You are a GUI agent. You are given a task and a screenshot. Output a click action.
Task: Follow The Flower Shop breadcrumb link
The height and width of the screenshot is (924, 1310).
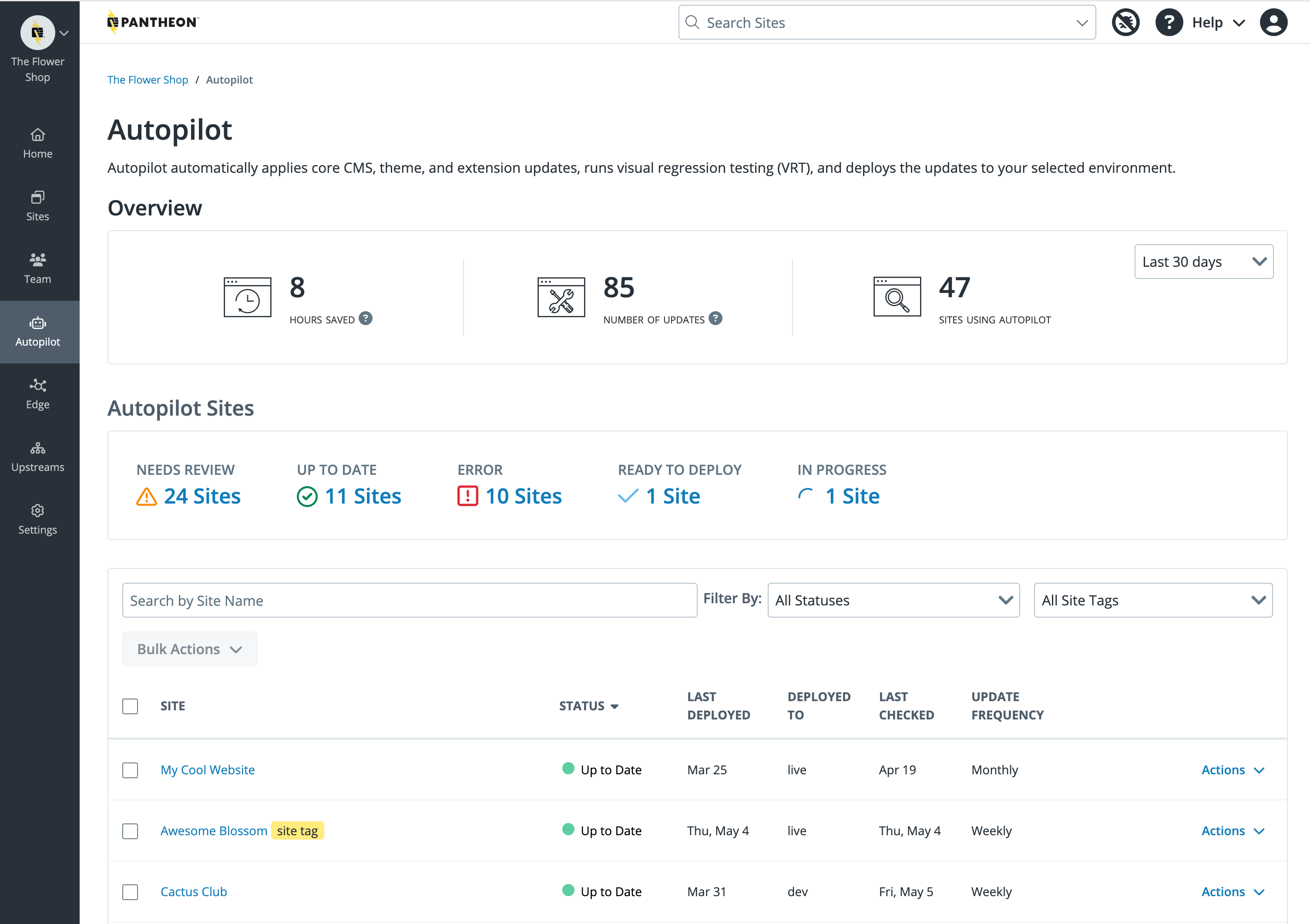[x=147, y=79]
